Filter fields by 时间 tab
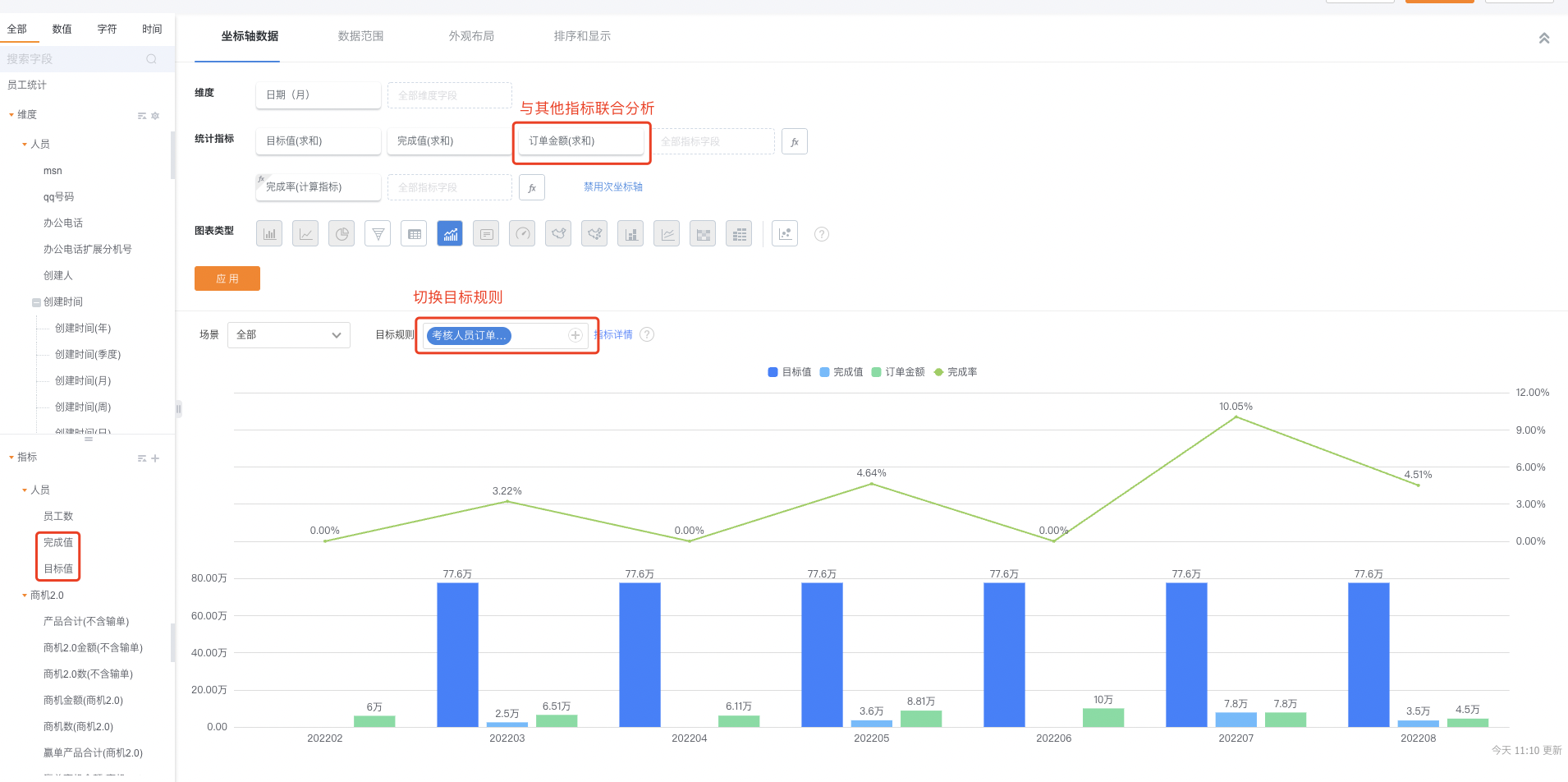Viewport: 1568px width, 782px height. click(x=152, y=29)
